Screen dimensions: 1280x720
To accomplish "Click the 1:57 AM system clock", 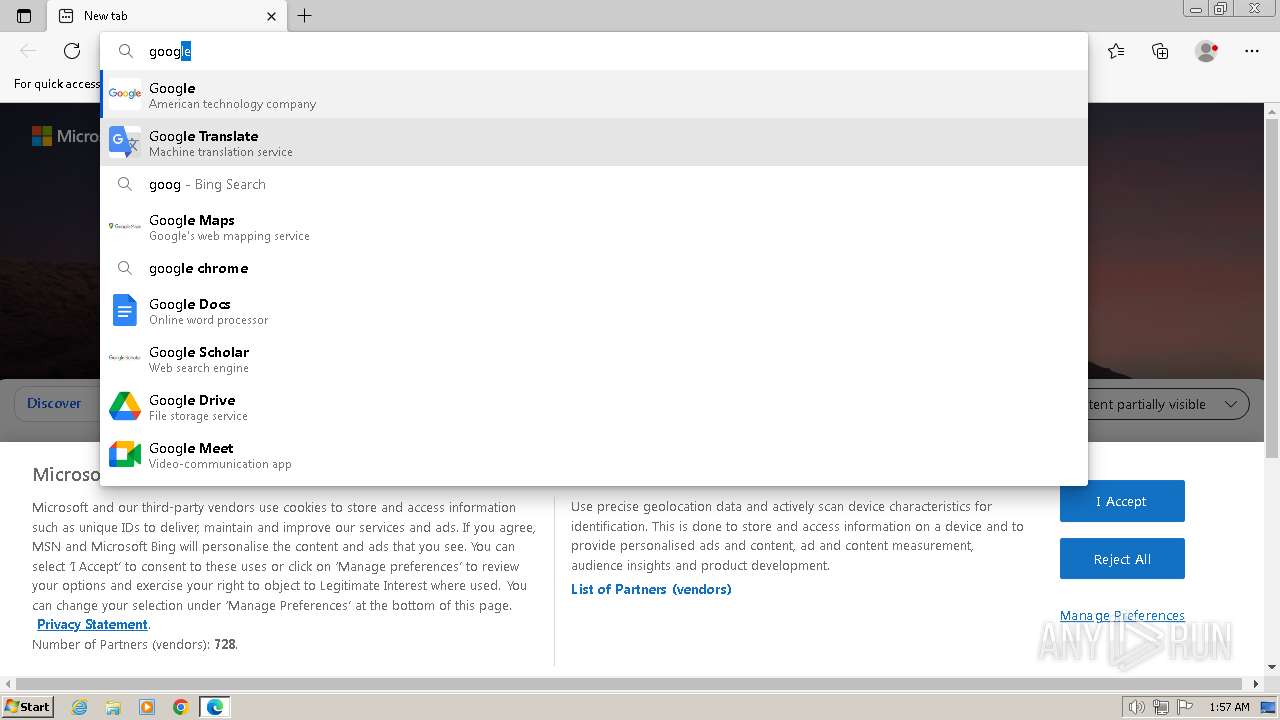I will click(1229, 707).
